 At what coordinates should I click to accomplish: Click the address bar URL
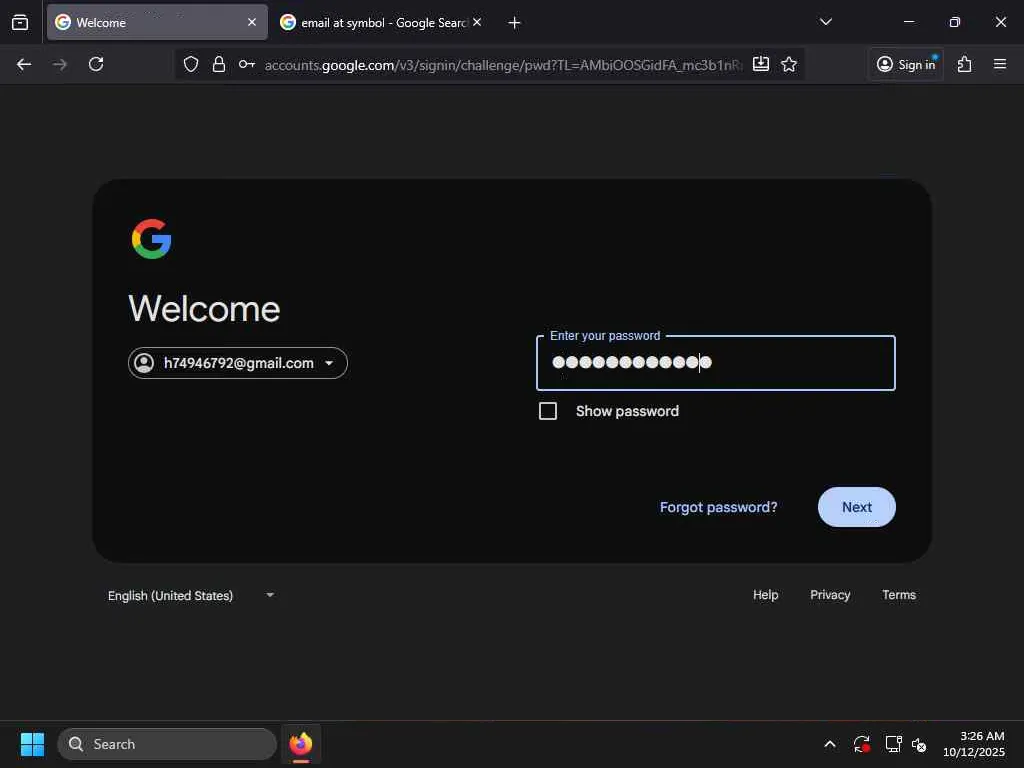(x=503, y=65)
